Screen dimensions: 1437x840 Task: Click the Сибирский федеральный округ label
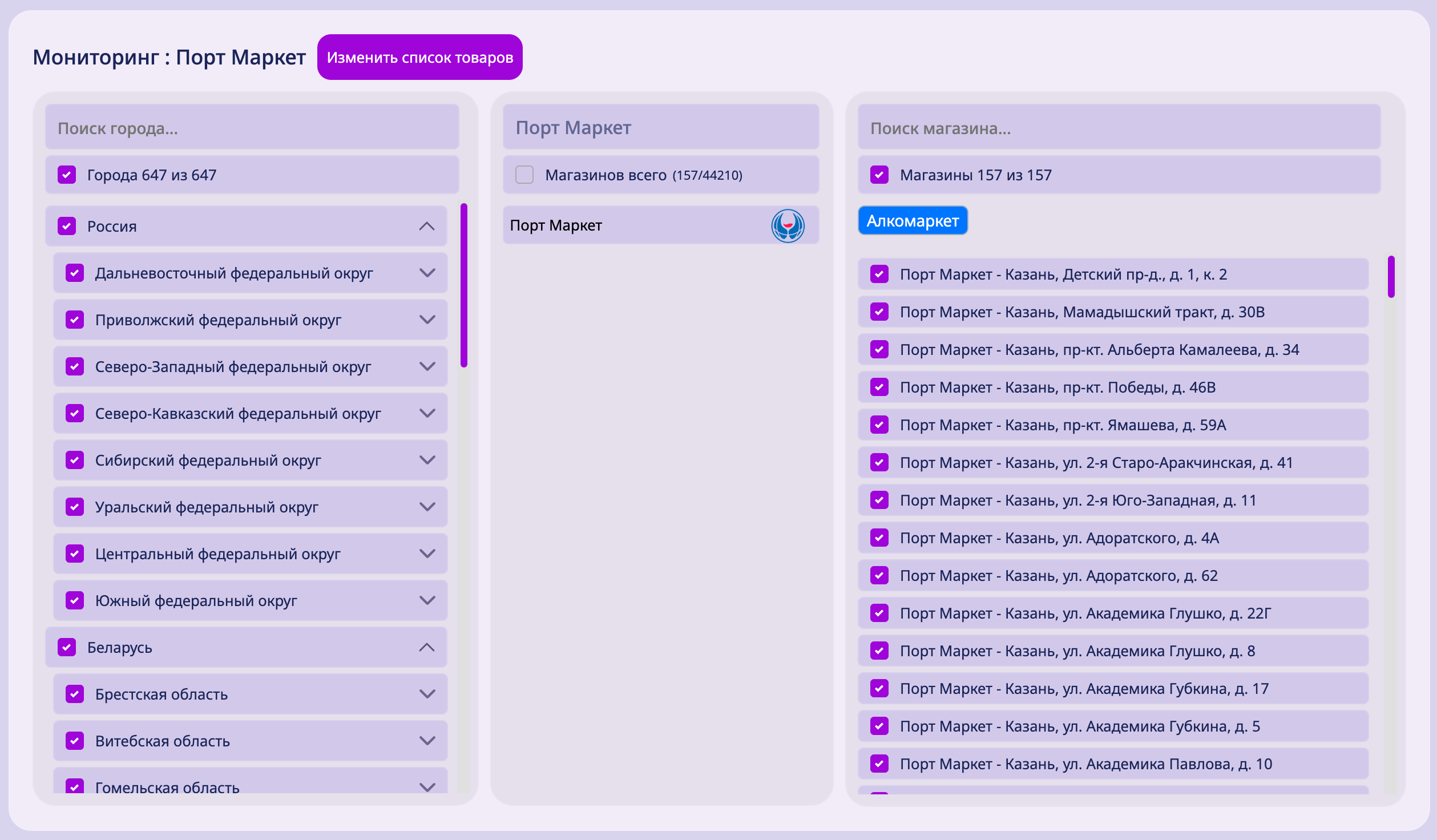coord(208,461)
